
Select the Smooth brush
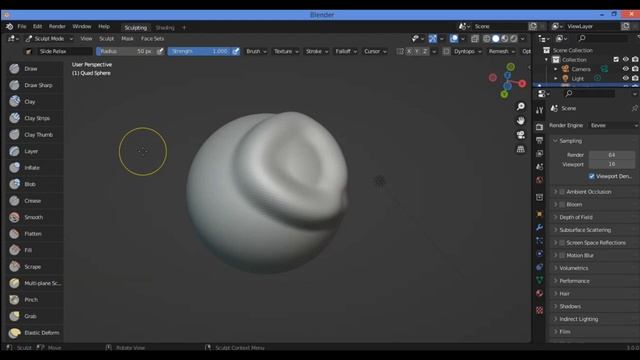pyautogui.click(x=34, y=217)
